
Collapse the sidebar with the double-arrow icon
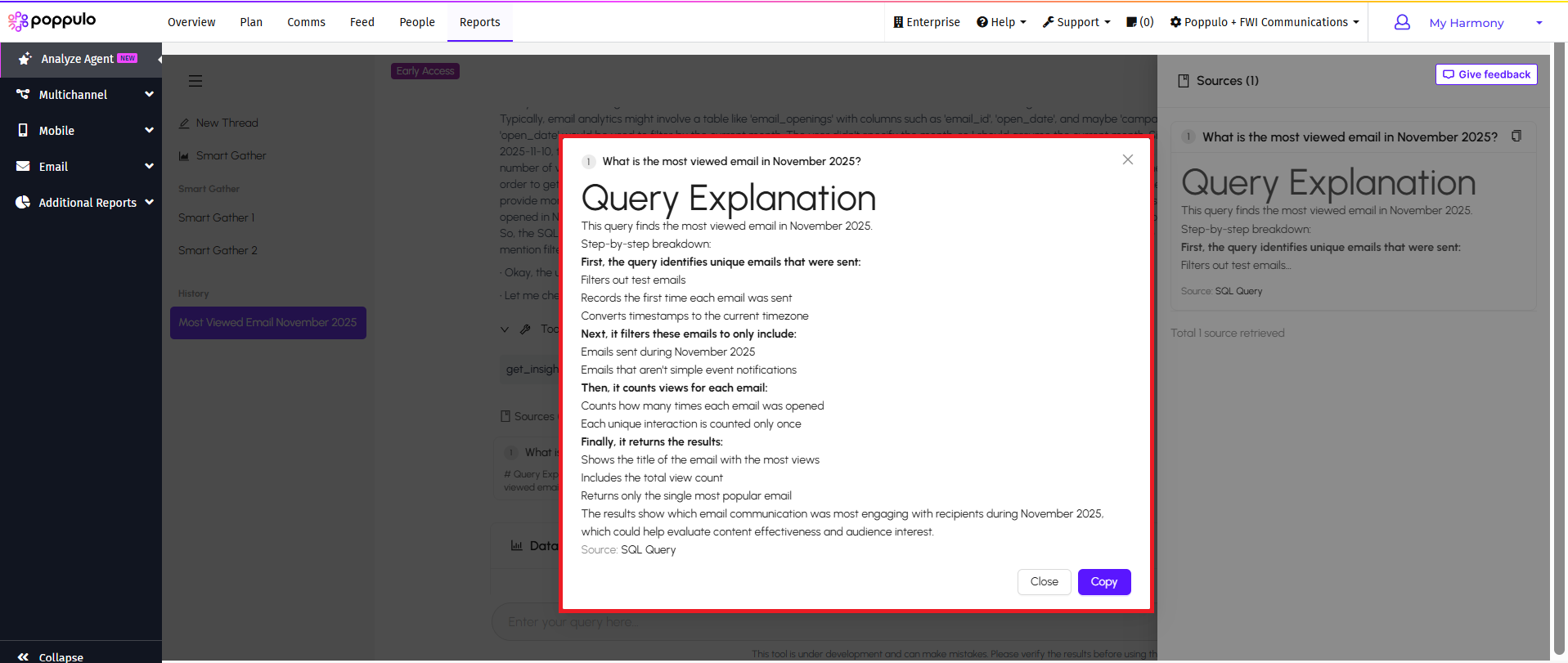[23, 656]
